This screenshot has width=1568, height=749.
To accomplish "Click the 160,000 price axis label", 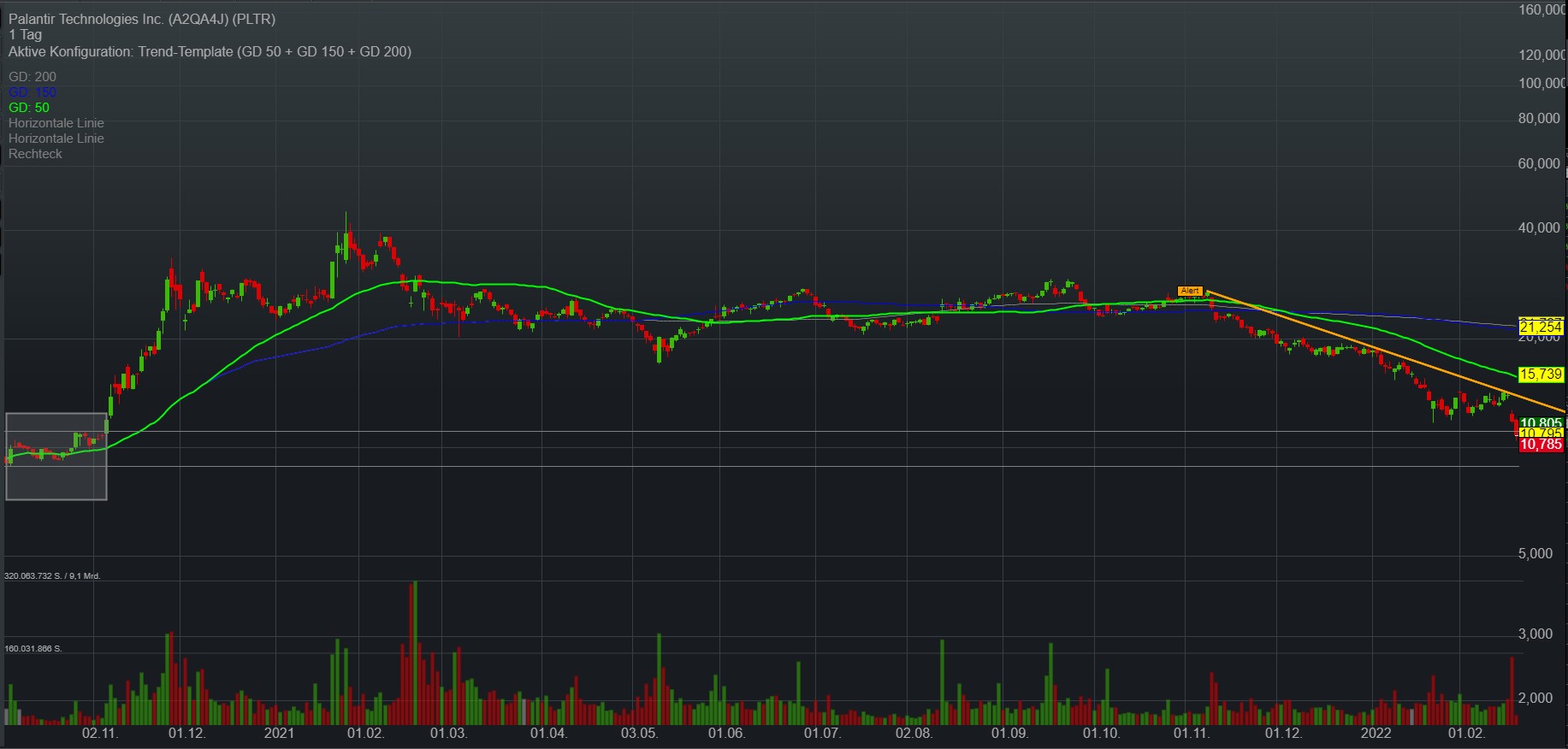I will click(1542, 9).
